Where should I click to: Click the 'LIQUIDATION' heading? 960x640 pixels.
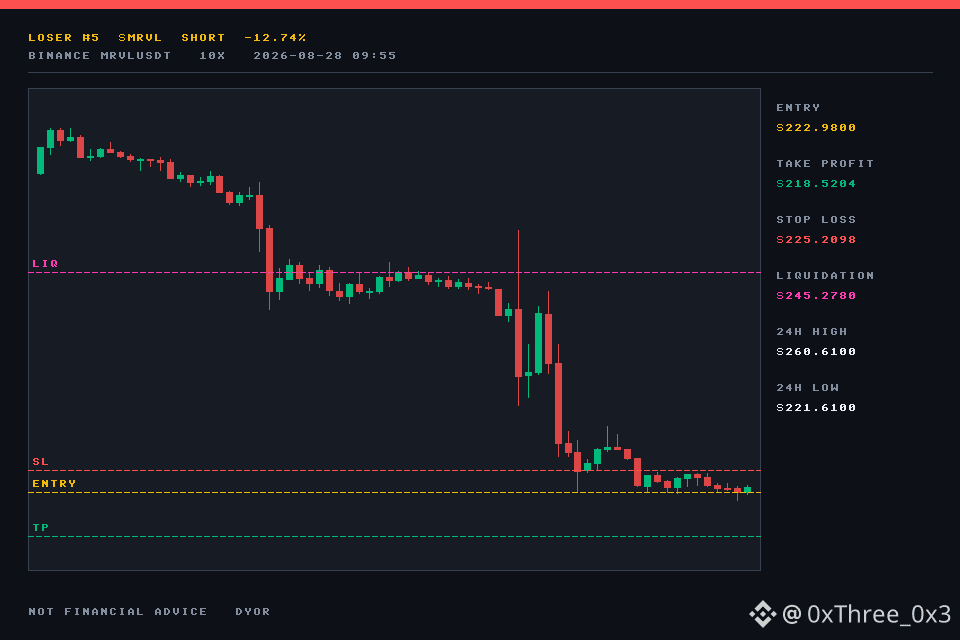[x=825, y=276]
